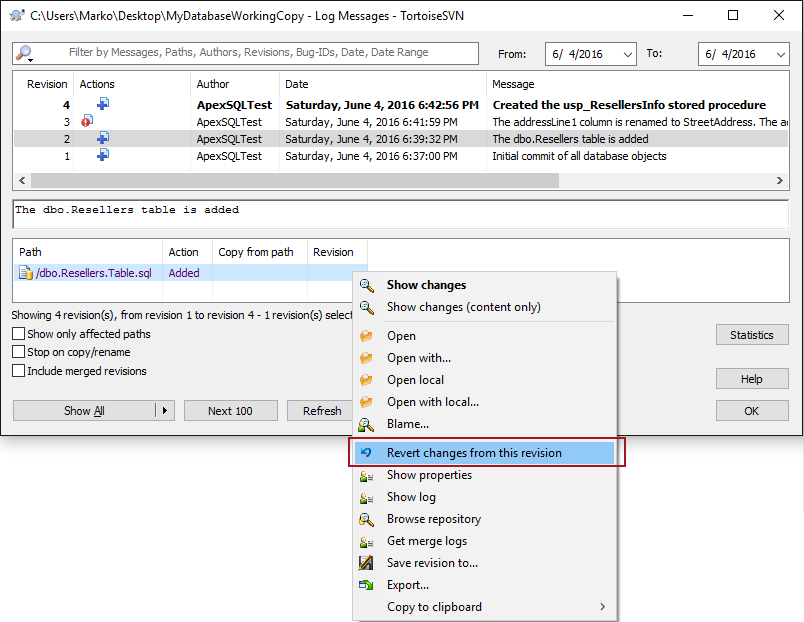Screen dimensions: 804x622
Task: Open the To date dropdown
Action: [x=780, y=54]
